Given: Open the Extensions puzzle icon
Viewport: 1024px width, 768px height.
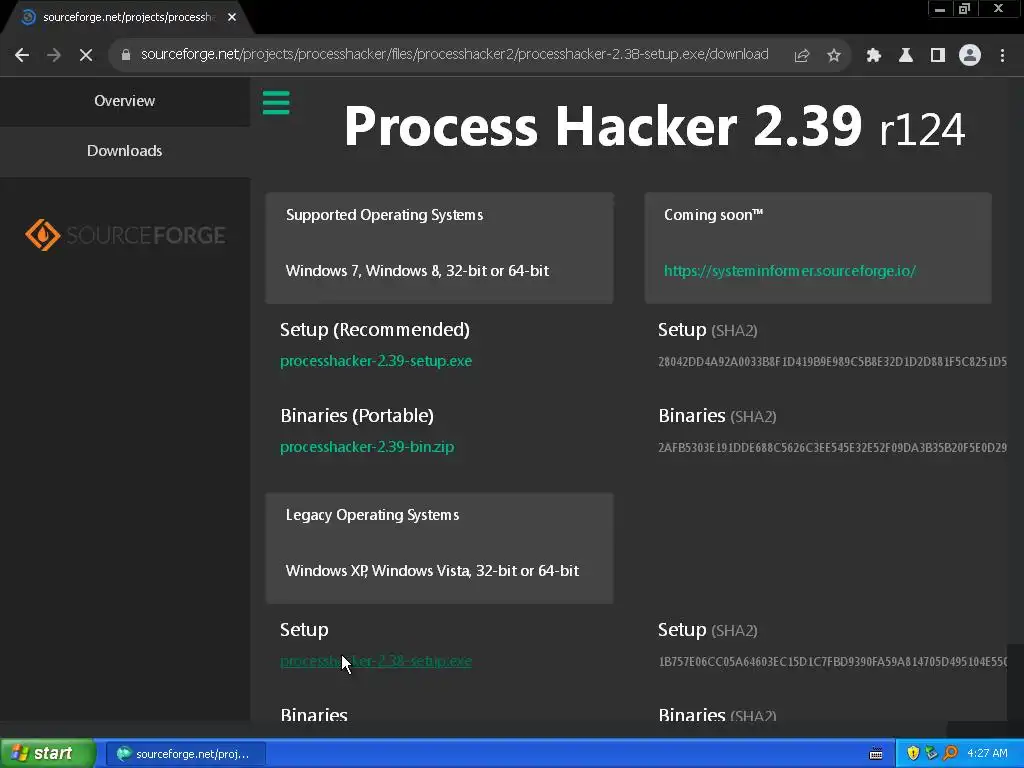Looking at the screenshot, I should pyautogui.click(x=873, y=56).
